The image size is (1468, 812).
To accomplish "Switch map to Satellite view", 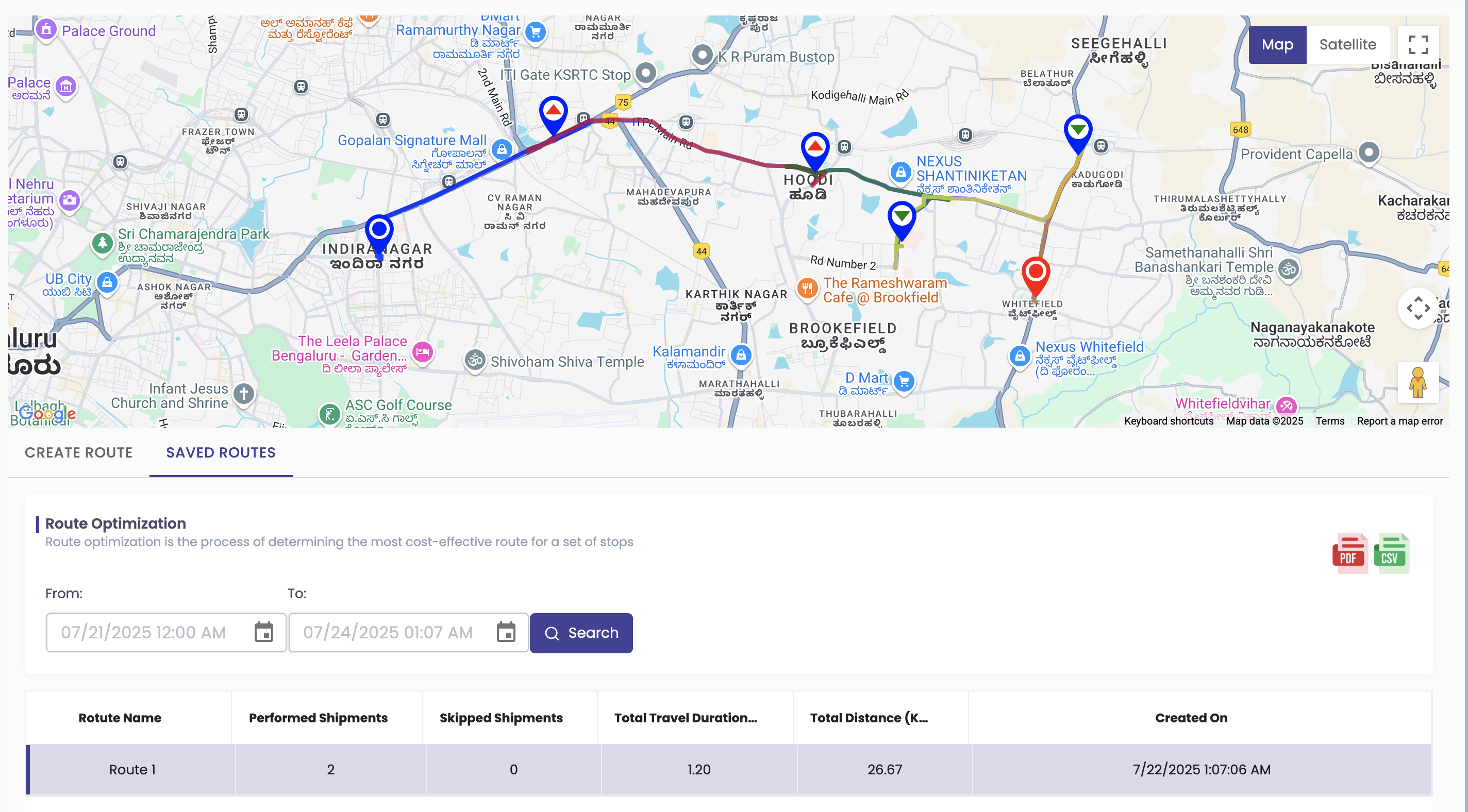I will [x=1348, y=44].
